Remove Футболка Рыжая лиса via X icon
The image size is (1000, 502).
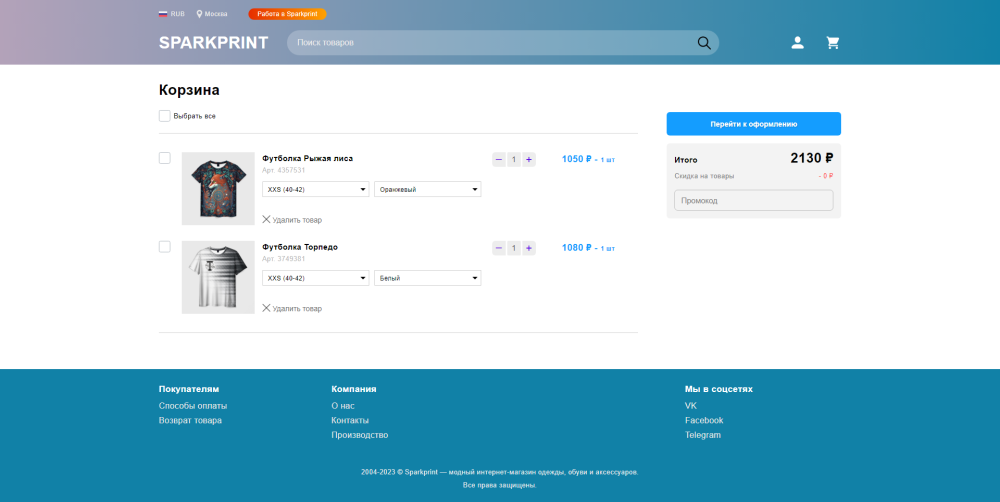coord(266,219)
